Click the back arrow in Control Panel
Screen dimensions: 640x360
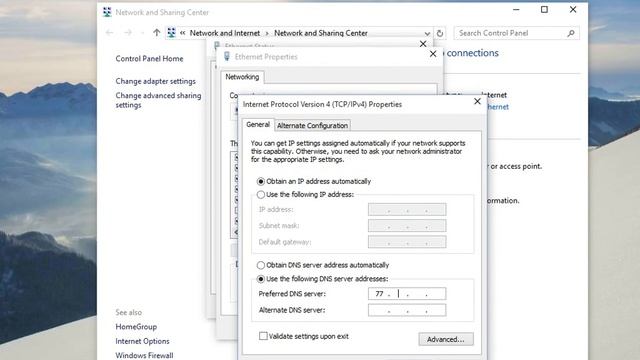[x=109, y=33]
